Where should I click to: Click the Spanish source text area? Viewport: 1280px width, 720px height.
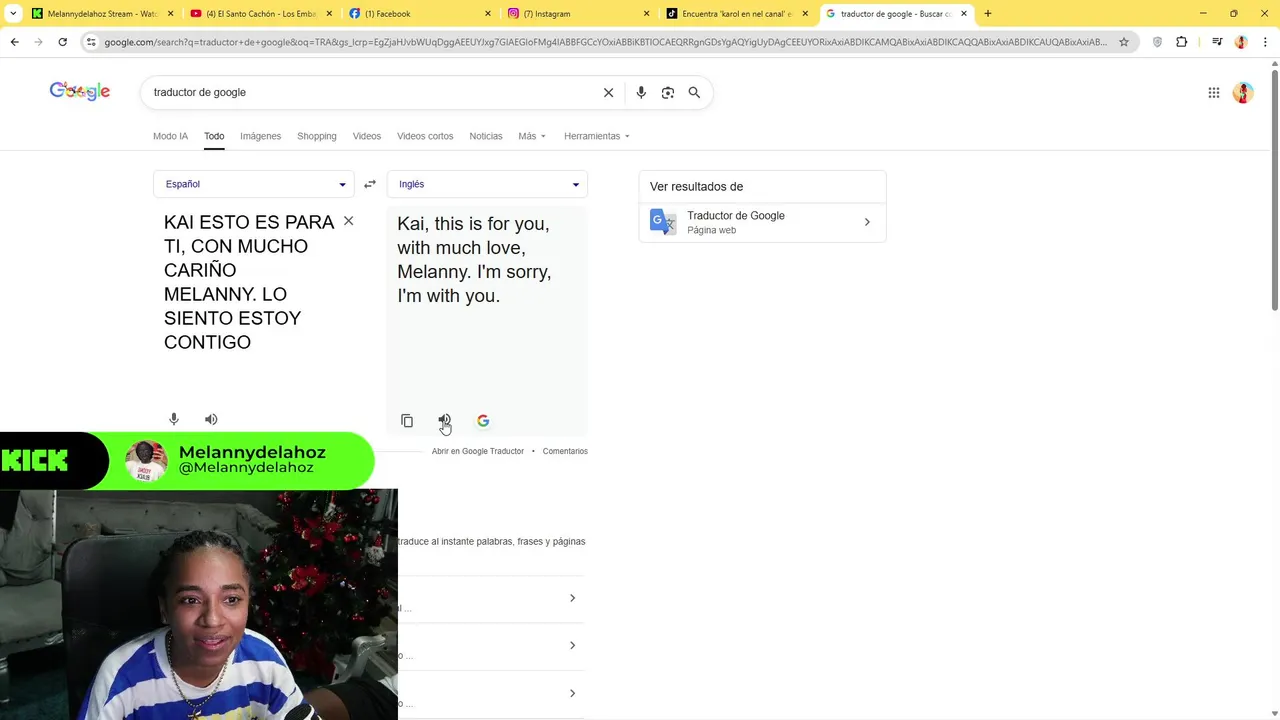[250, 282]
